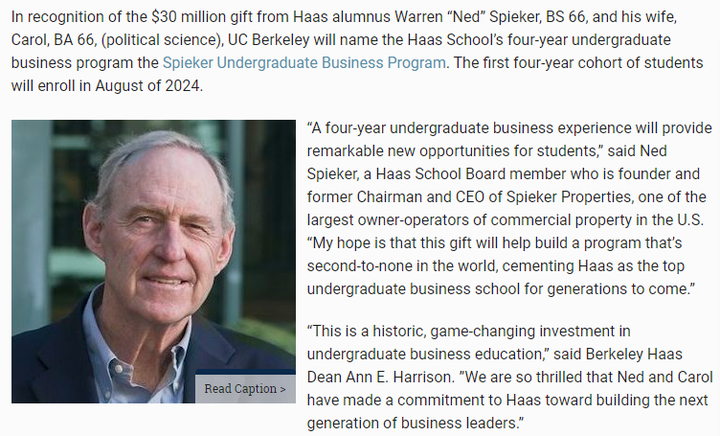The width and height of the screenshot is (720, 436).
Task: Click the sentence beginning "My hope is"
Action: point(501,265)
